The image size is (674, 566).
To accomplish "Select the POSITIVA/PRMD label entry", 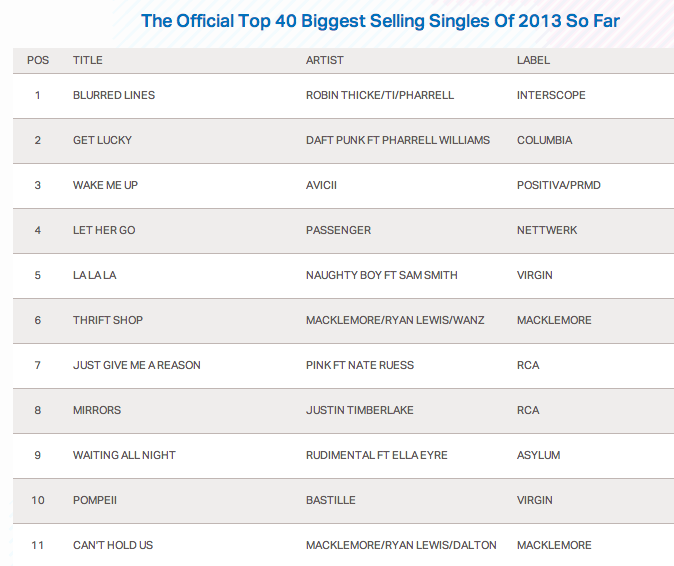I will click(x=558, y=185).
